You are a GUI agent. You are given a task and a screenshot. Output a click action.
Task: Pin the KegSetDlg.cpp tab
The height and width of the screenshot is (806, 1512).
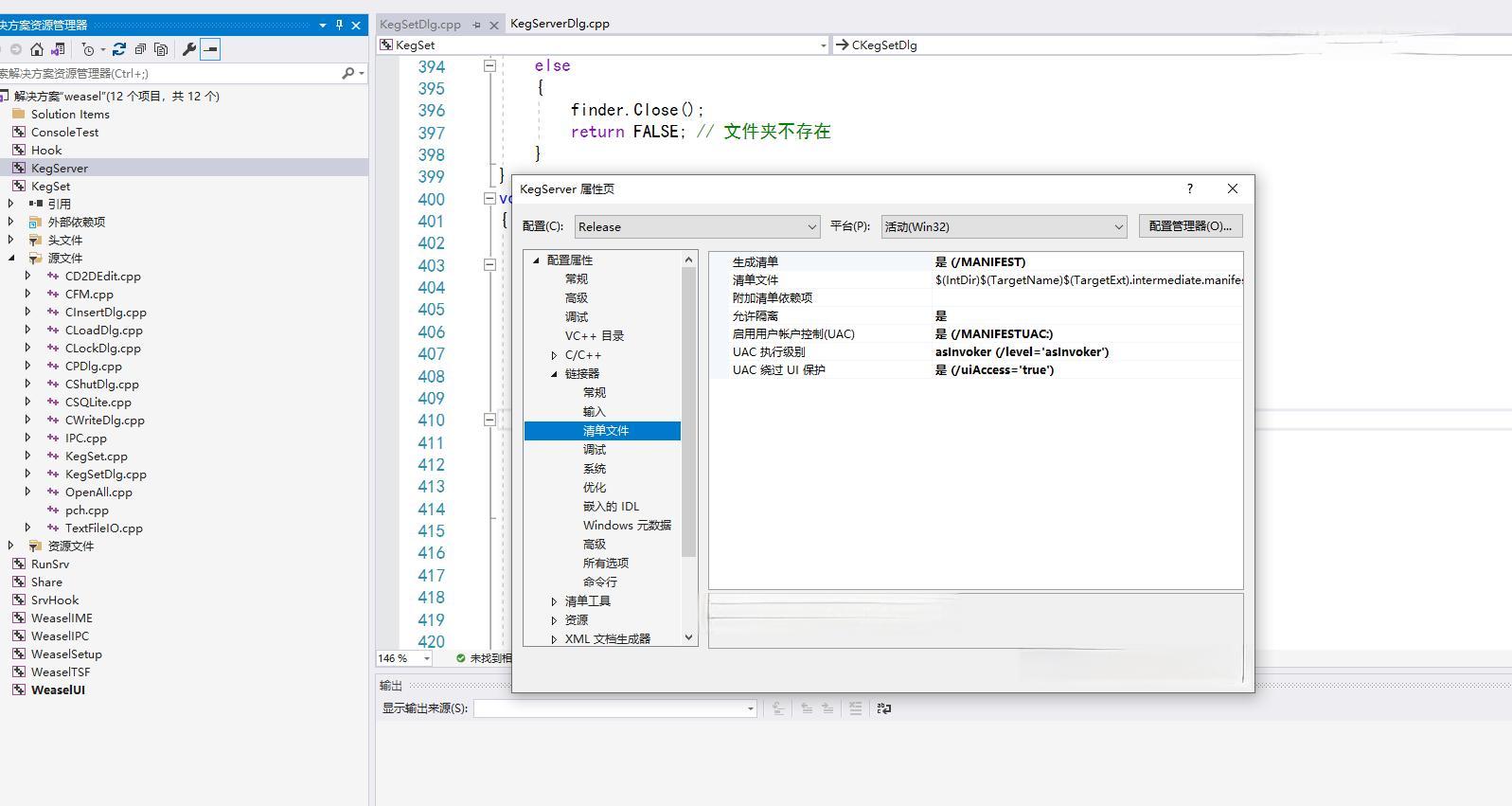[x=476, y=25]
